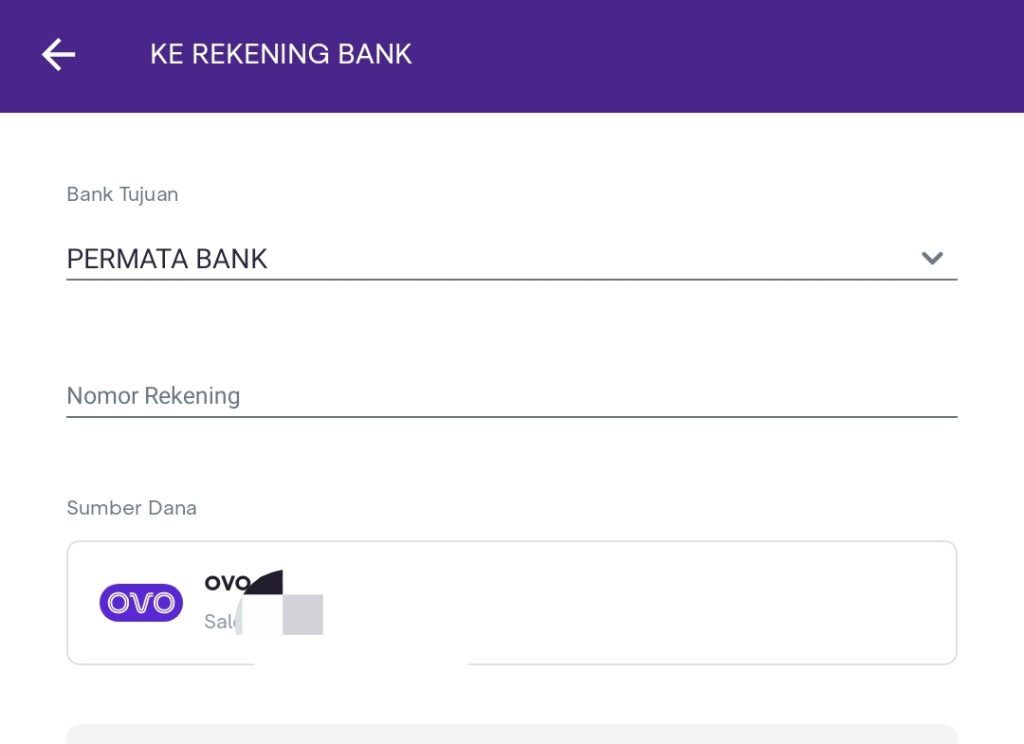The height and width of the screenshot is (744, 1024).
Task: Click the underline beneath PERMATA BANK
Action: click(511, 280)
